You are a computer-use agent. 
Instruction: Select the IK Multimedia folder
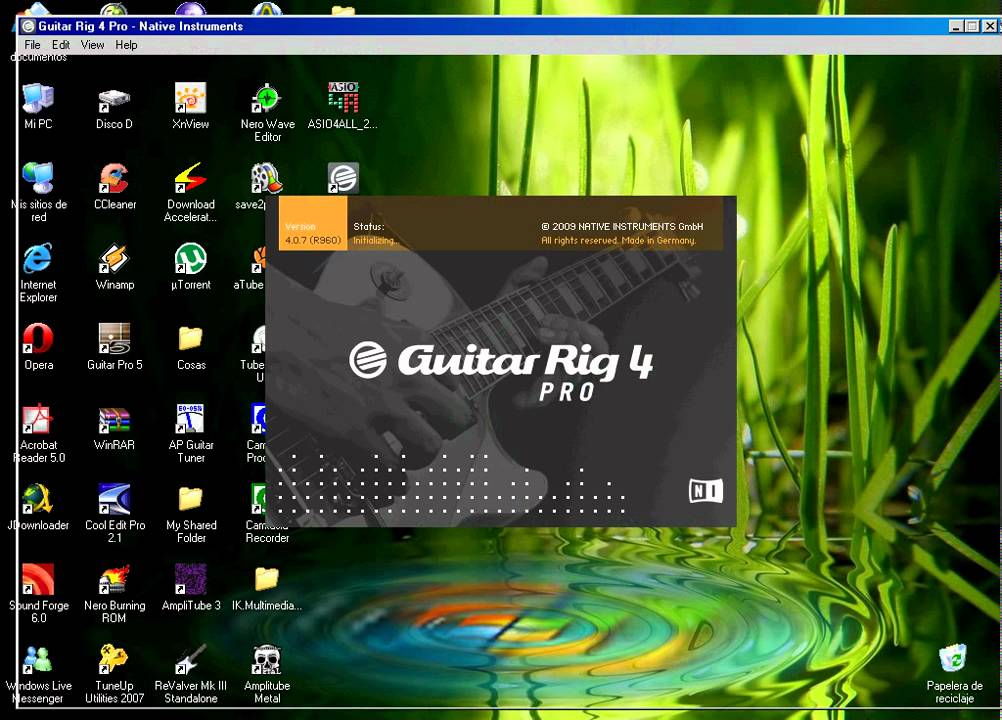(x=267, y=579)
